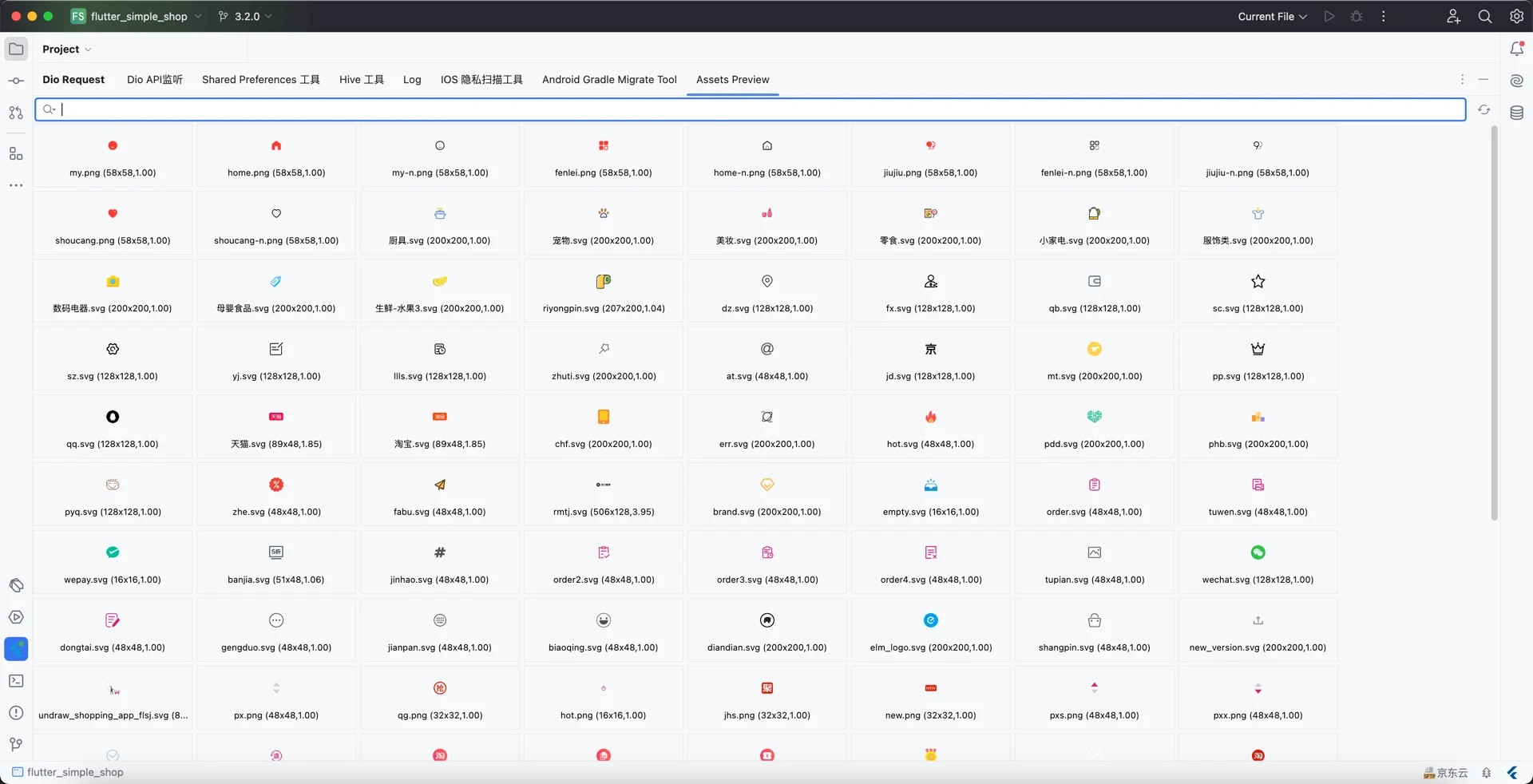Open the Terminal tool window
Screen dimensions: 1533x784
click(16, 681)
